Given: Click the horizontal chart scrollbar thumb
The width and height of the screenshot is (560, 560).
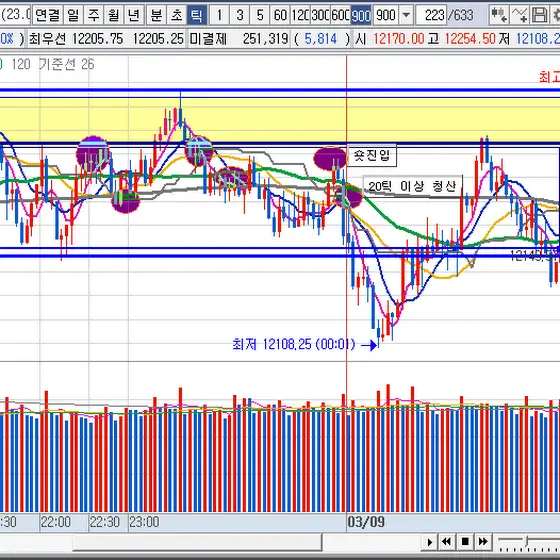Looking at the screenshot, I should [x=198, y=542].
